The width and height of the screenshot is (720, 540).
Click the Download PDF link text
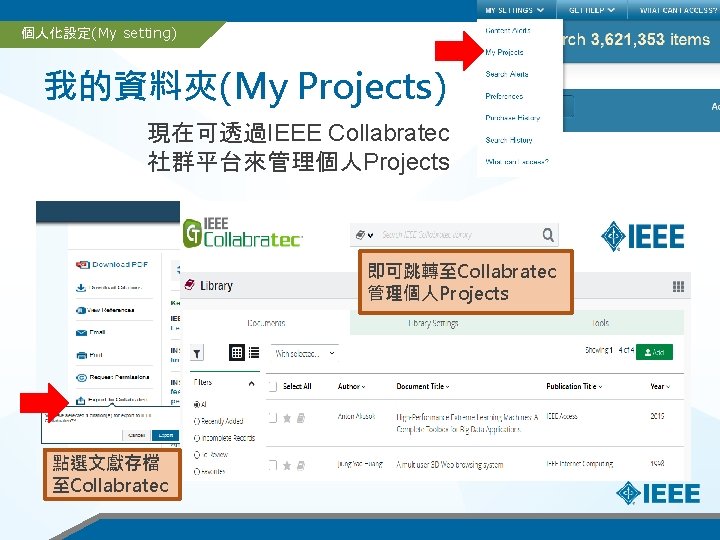[x=120, y=264]
